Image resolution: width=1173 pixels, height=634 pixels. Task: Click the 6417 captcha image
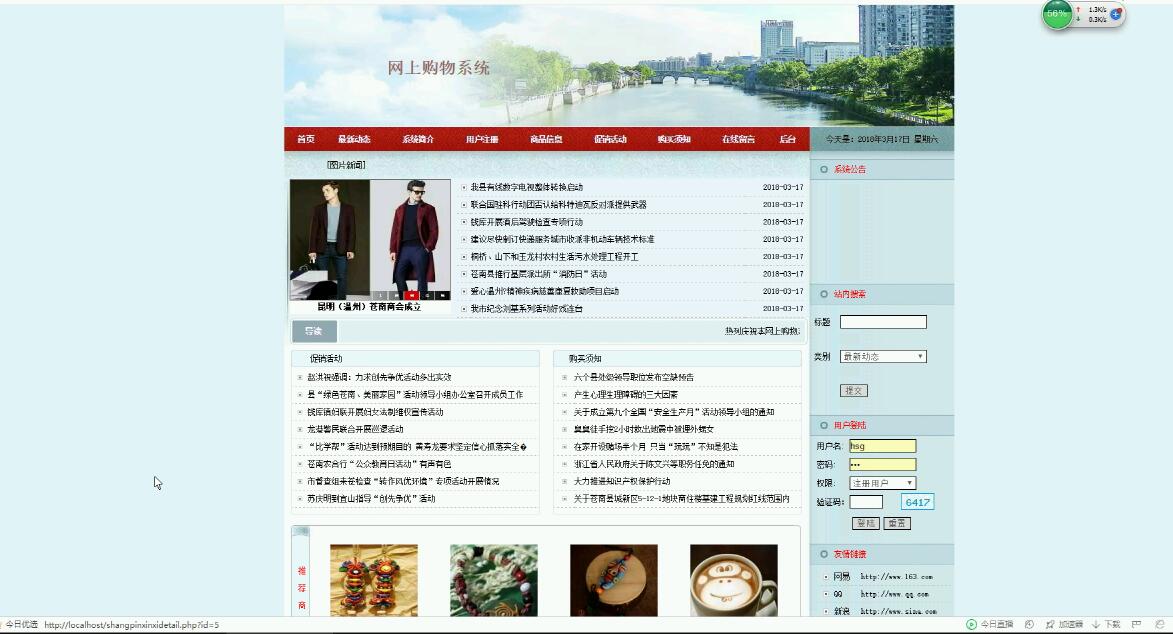click(x=917, y=502)
